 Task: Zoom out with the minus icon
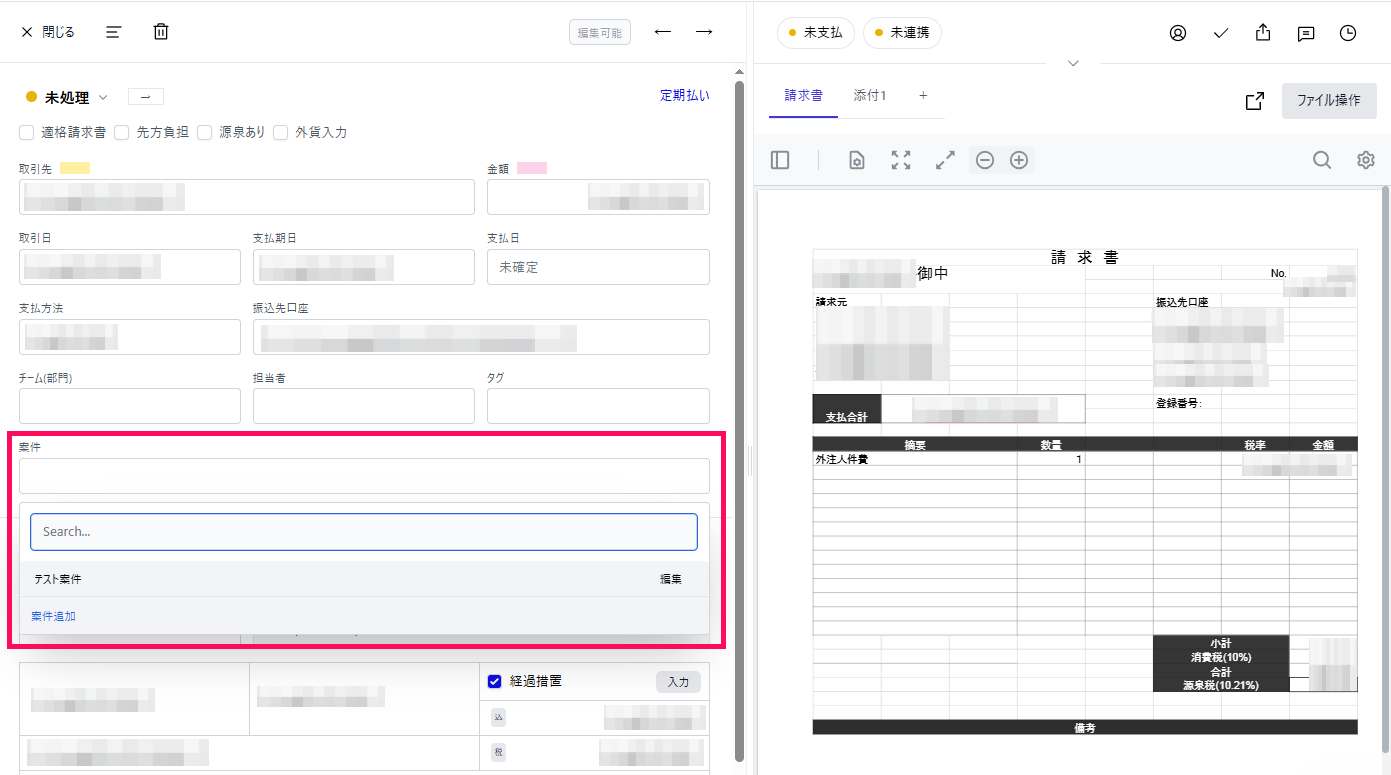[985, 160]
